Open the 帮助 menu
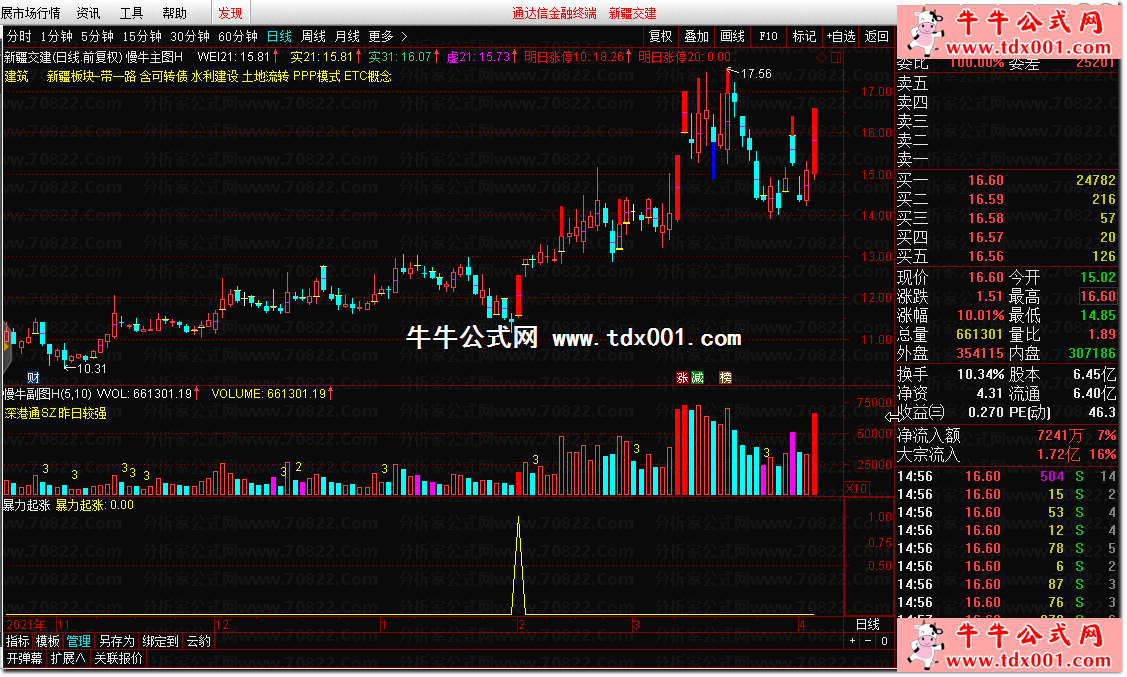The width and height of the screenshot is (1127, 677). click(175, 13)
